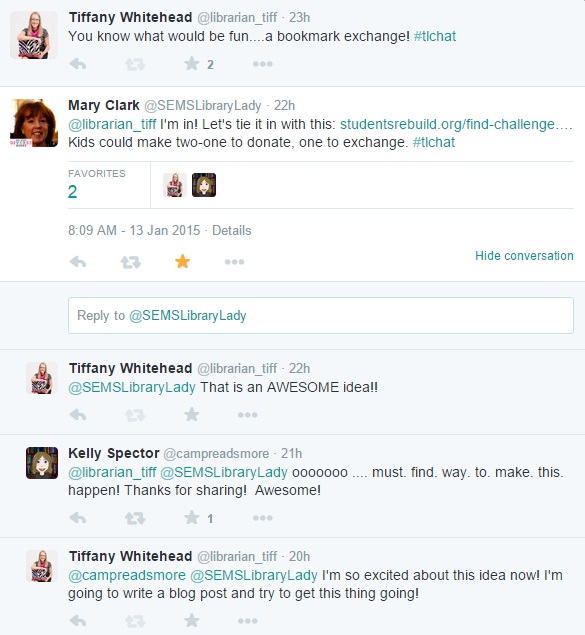Retweet Kelly Spector's tweet
The height and width of the screenshot is (635, 585).
(x=135, y=518)
